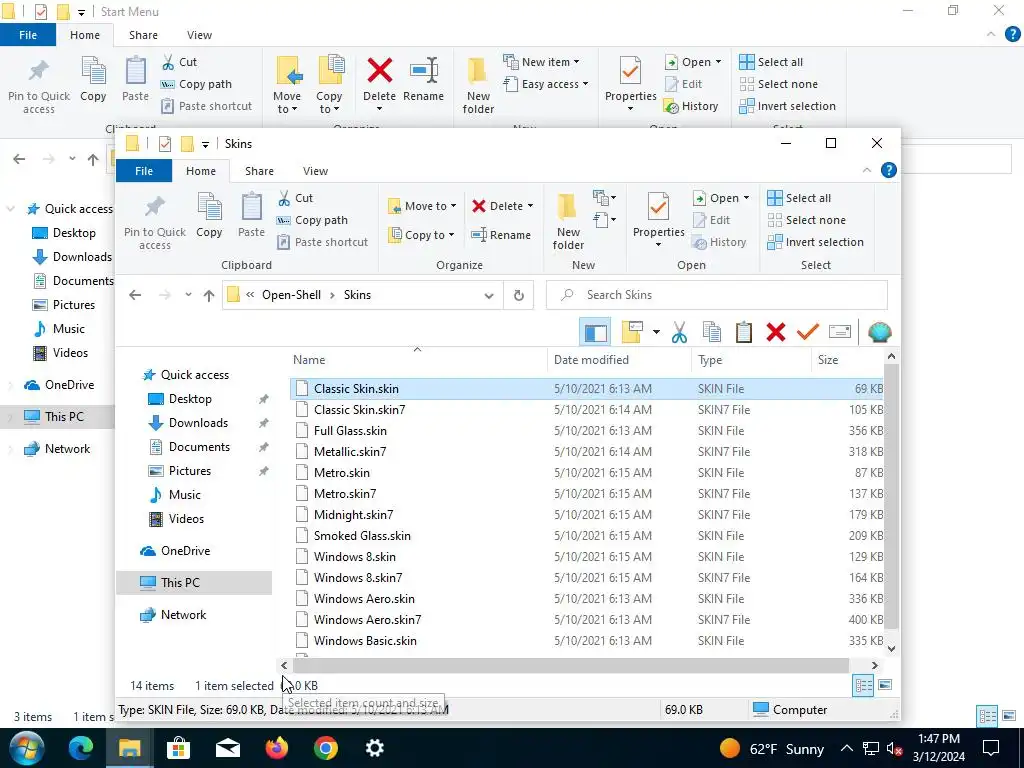Switch to Large icons view in Skins window
The image size is (1024, 768).
click(x=886, y=685)
